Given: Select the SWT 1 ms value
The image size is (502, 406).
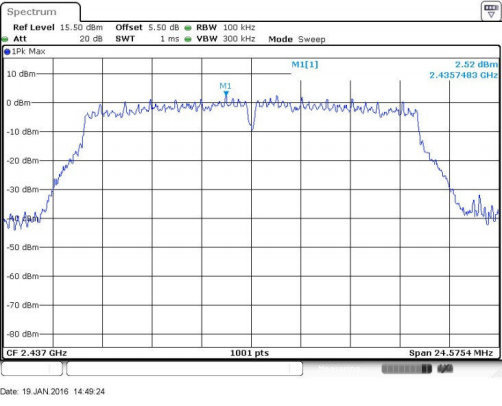Looking at the screenshot, I should pos(169,39).
